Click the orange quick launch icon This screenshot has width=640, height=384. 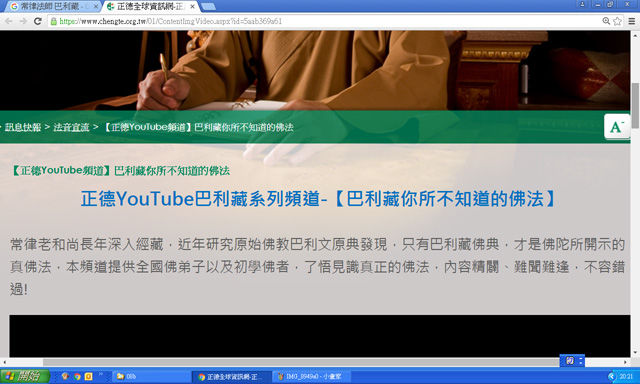tap(89, 376)
